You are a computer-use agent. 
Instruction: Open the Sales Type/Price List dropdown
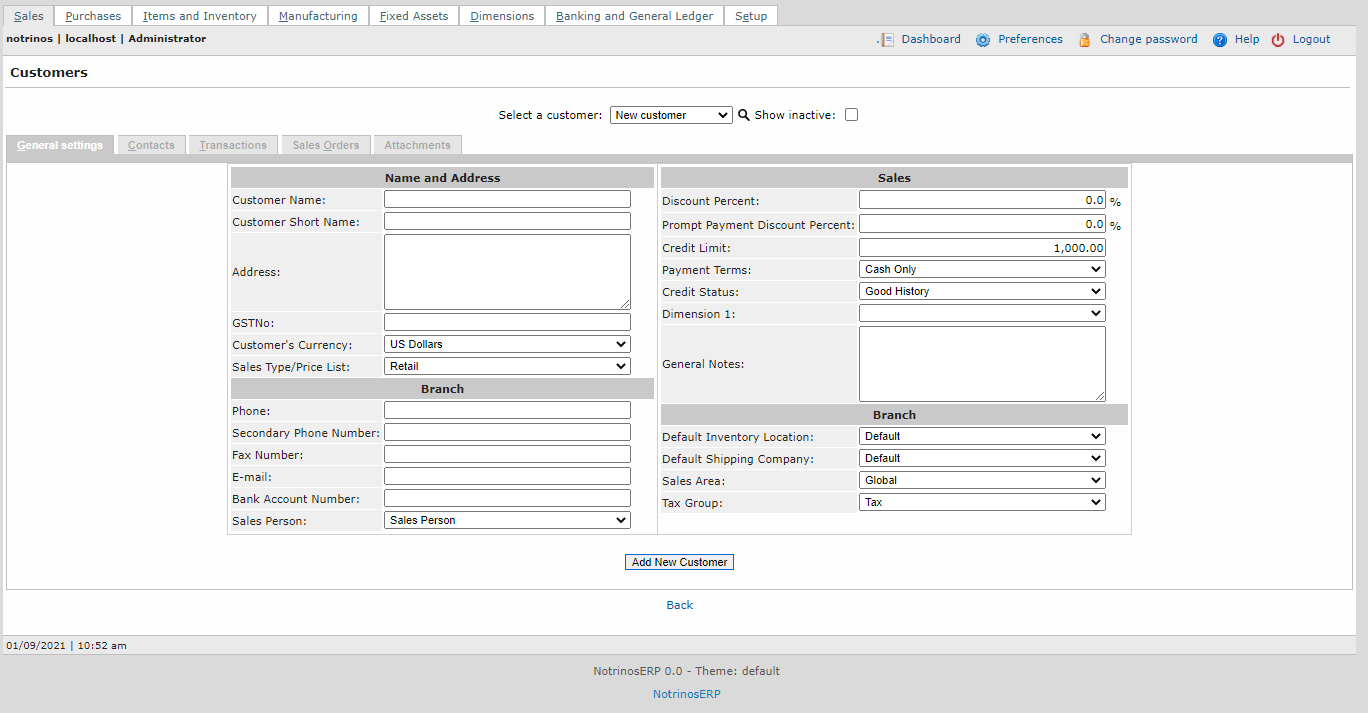pos(506,366)
